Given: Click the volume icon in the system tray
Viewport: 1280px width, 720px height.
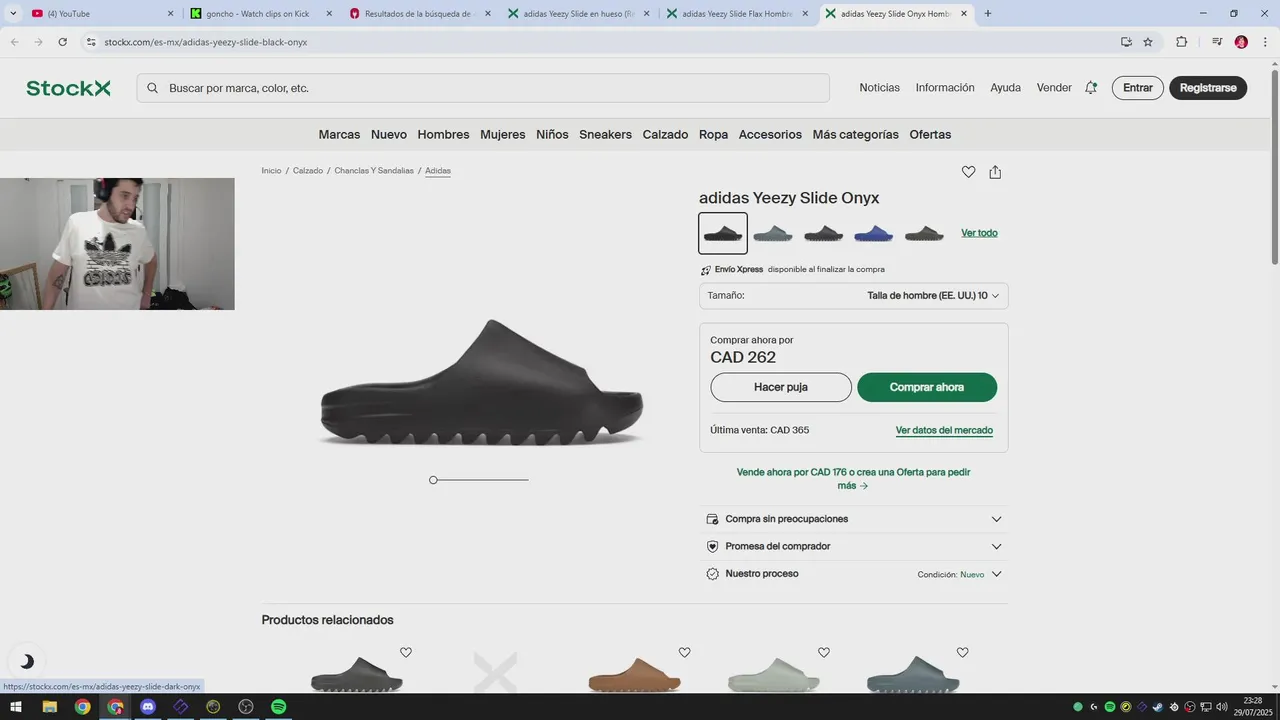Looking at the screenshot, I should pos(1222,707).
